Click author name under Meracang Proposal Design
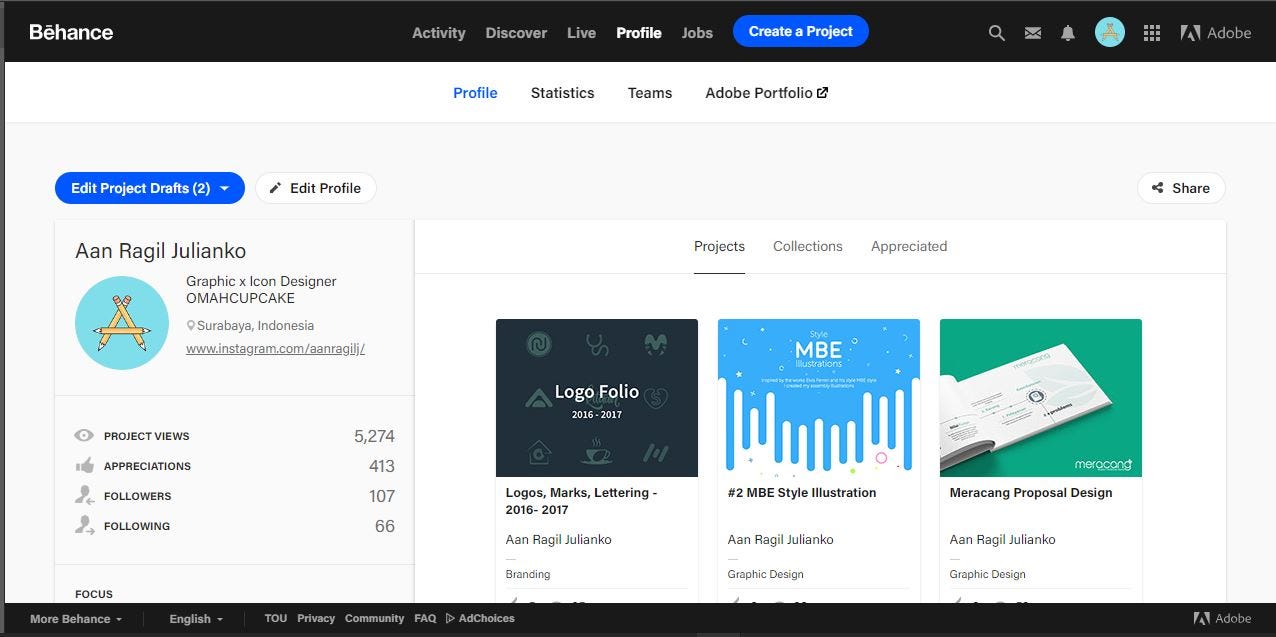 pos(1003,540)
